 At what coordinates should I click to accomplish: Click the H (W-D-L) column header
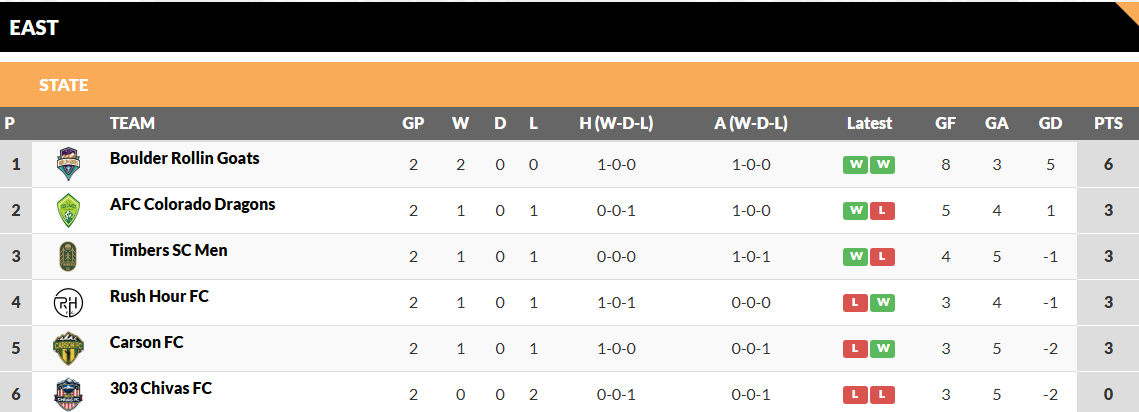tap(616, 124)
